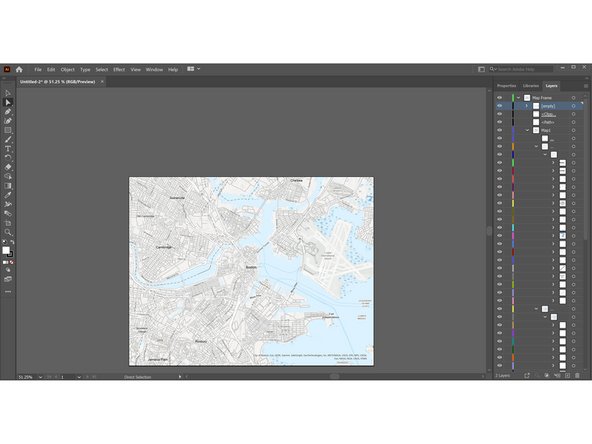Change the screen mode
The height and width of the screenshot is (444, 592).
(x=8, y=279)
